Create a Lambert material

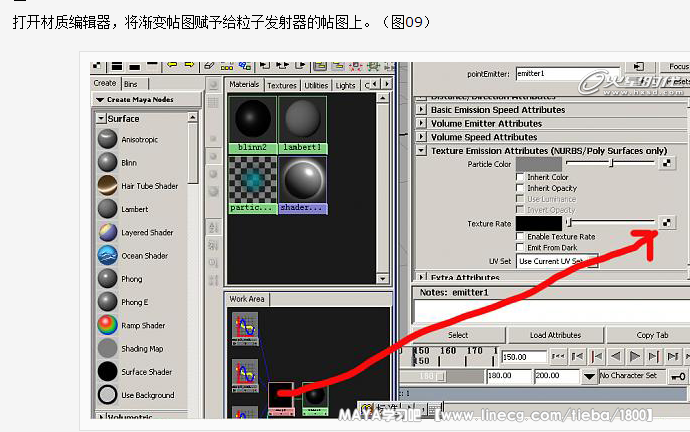123,209
